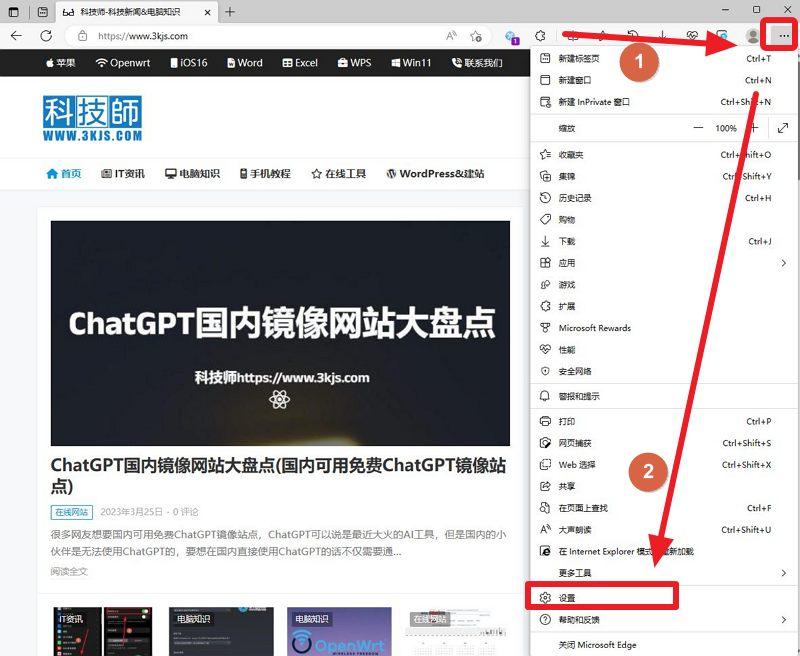Add this page to favorites star icon
The height and width of the screenshot is (656, 800).
pyautogui.click(x=476, y=36)
